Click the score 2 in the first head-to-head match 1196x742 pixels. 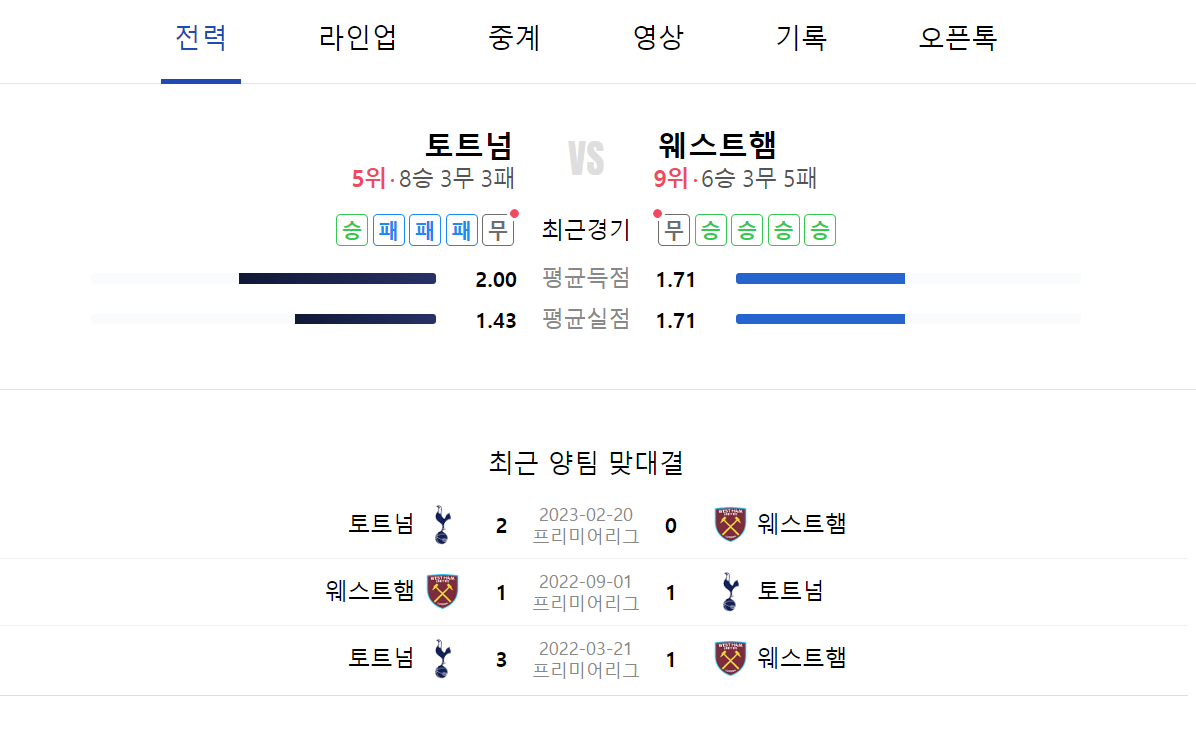tap(501, 524)
